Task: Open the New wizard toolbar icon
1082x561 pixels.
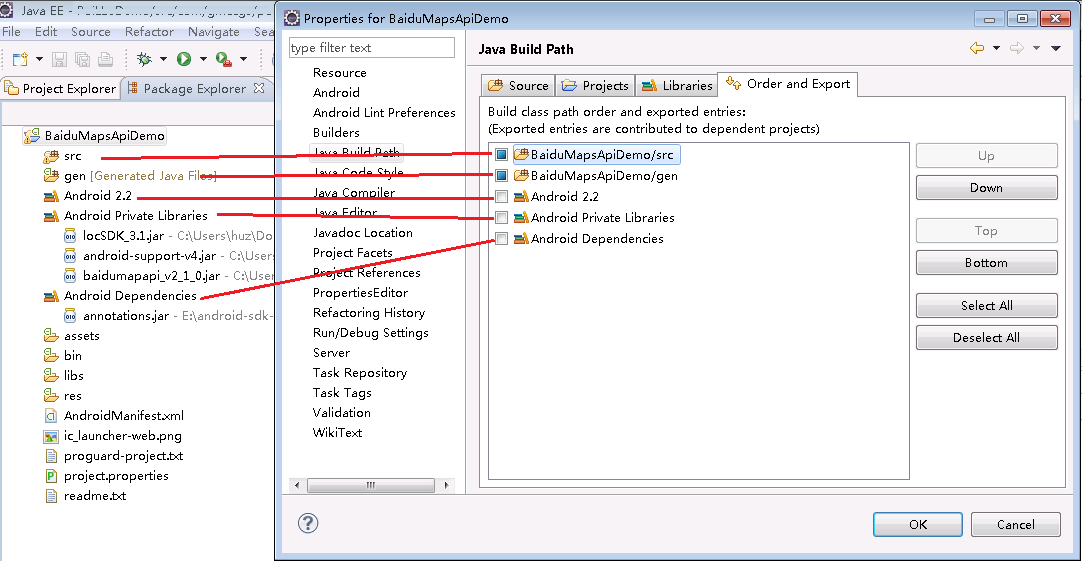Action: pos(20,59)
